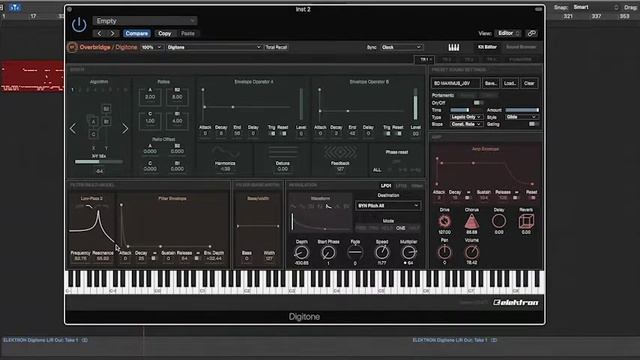Open the Digitone device dropdown

(214, 47)
